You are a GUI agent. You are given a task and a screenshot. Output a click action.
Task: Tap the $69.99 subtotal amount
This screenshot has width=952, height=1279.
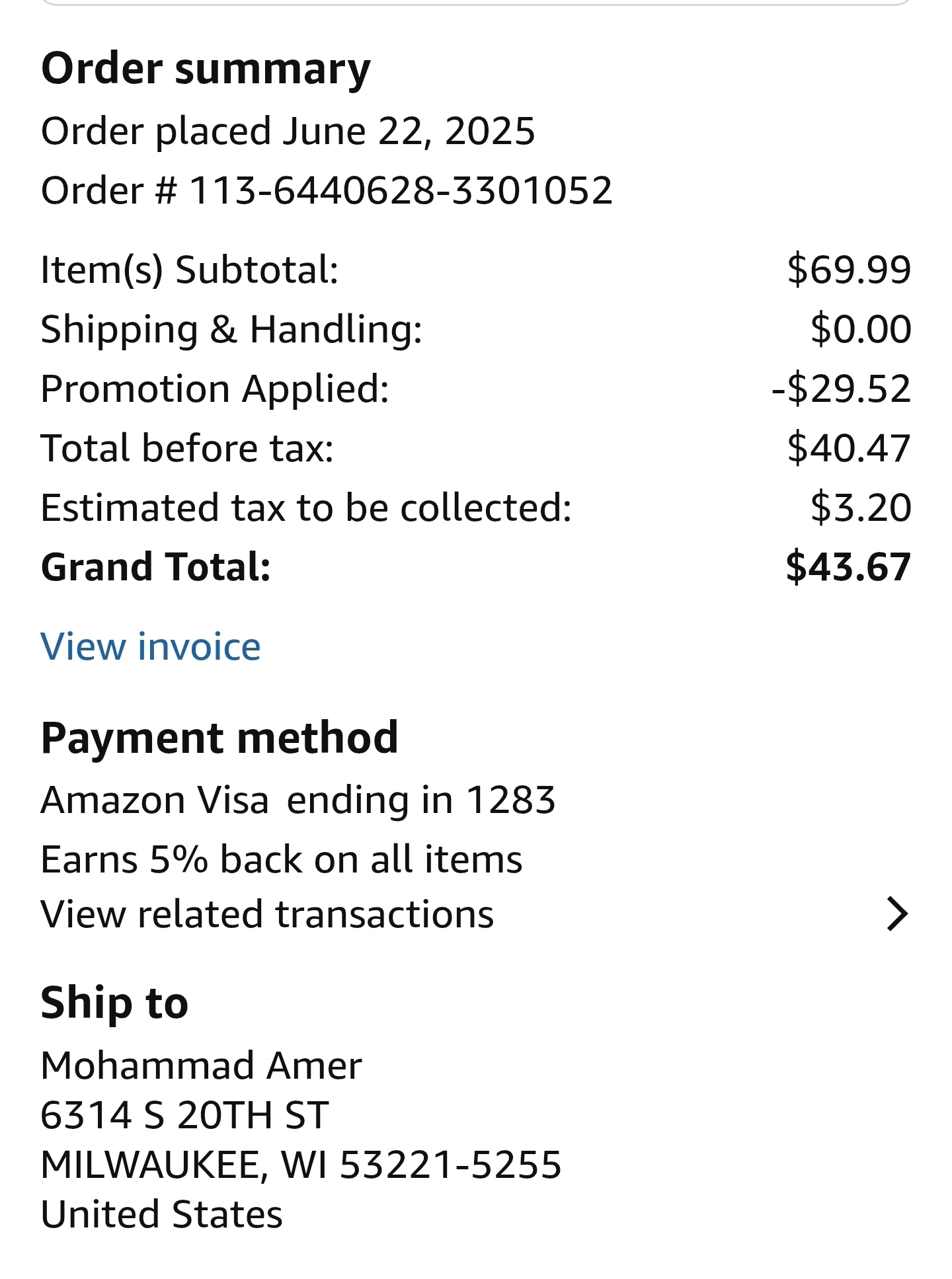tap(849, 270)
